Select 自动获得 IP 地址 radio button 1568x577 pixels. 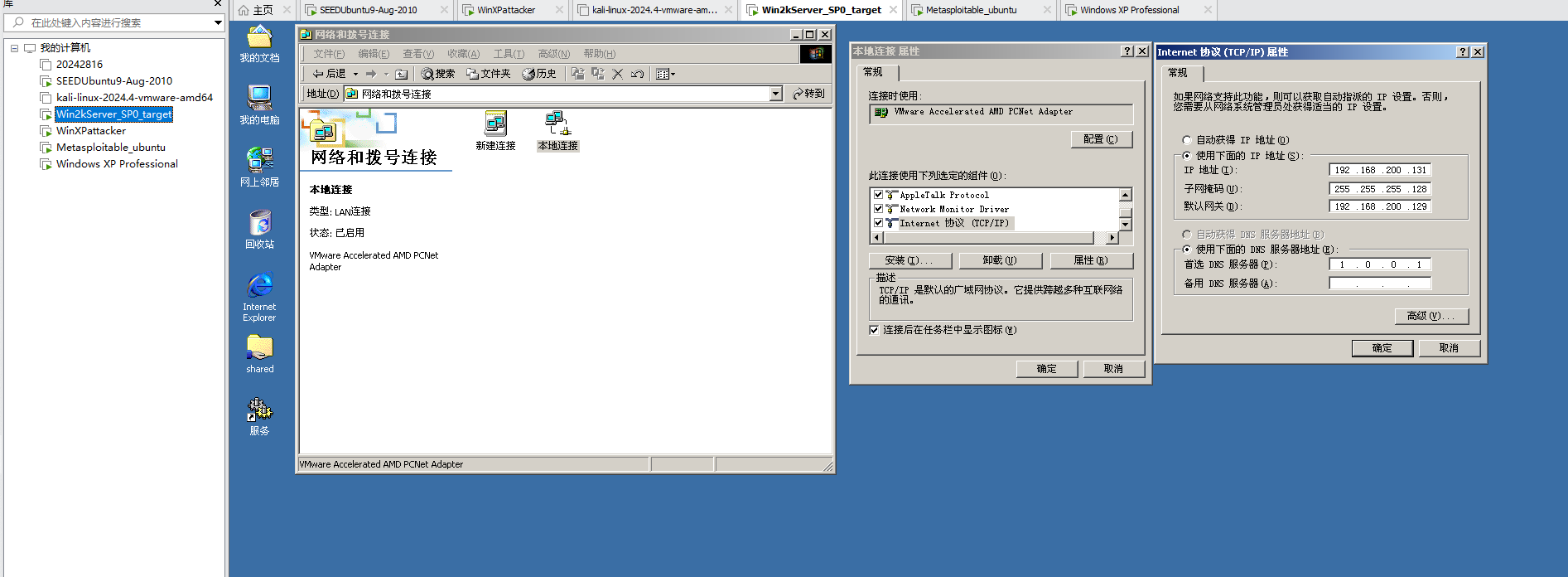[x=1186, y=140]
